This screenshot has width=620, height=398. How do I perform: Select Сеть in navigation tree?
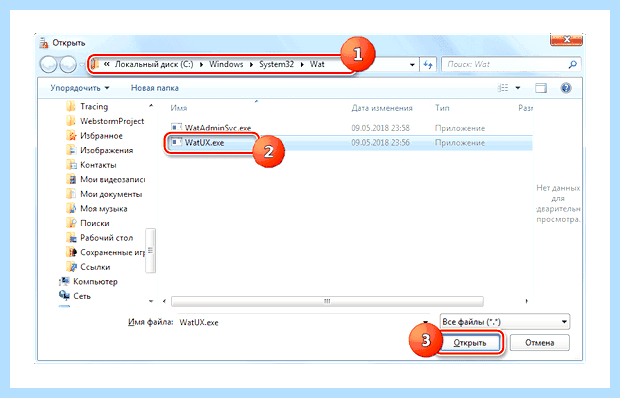(82, 296)
